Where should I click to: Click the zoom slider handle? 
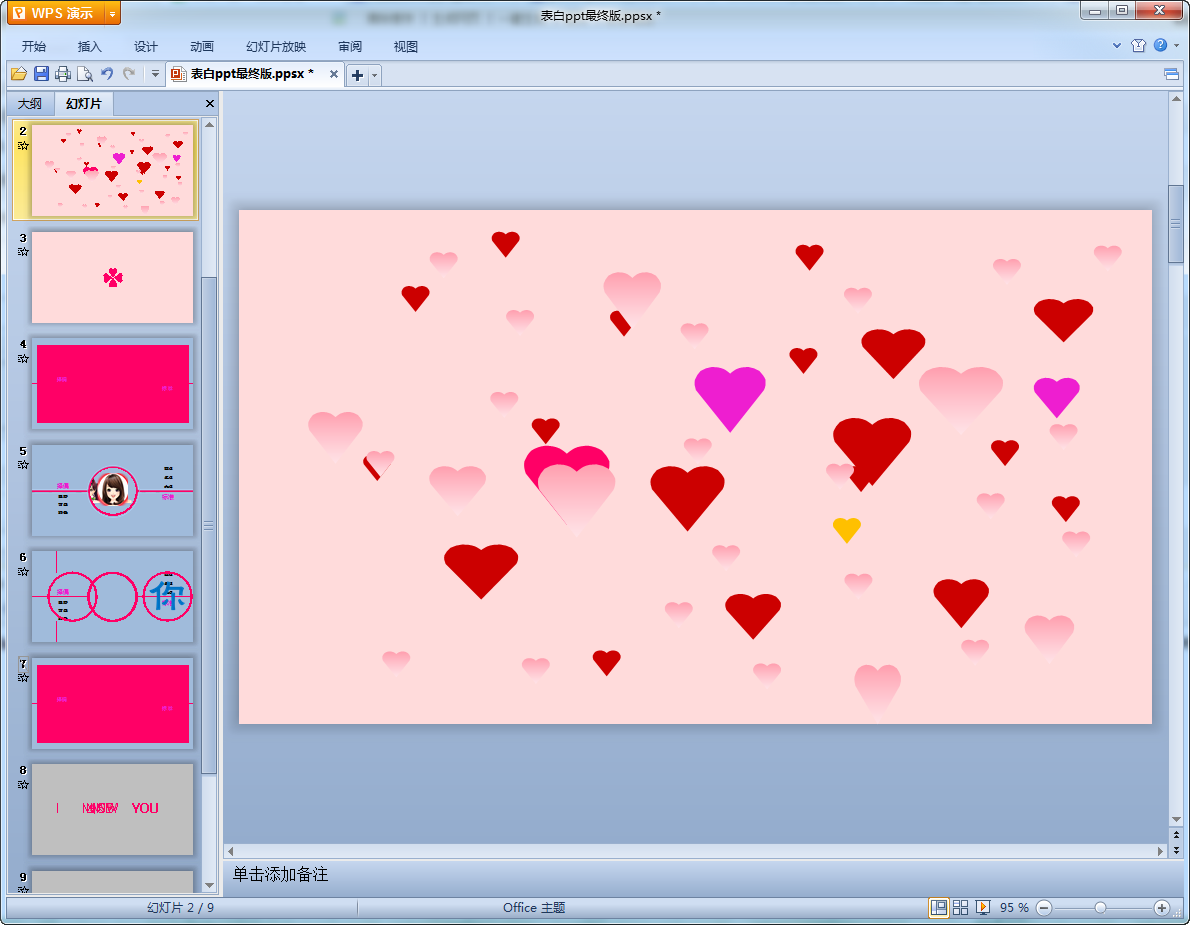(x=1100, y=908)
